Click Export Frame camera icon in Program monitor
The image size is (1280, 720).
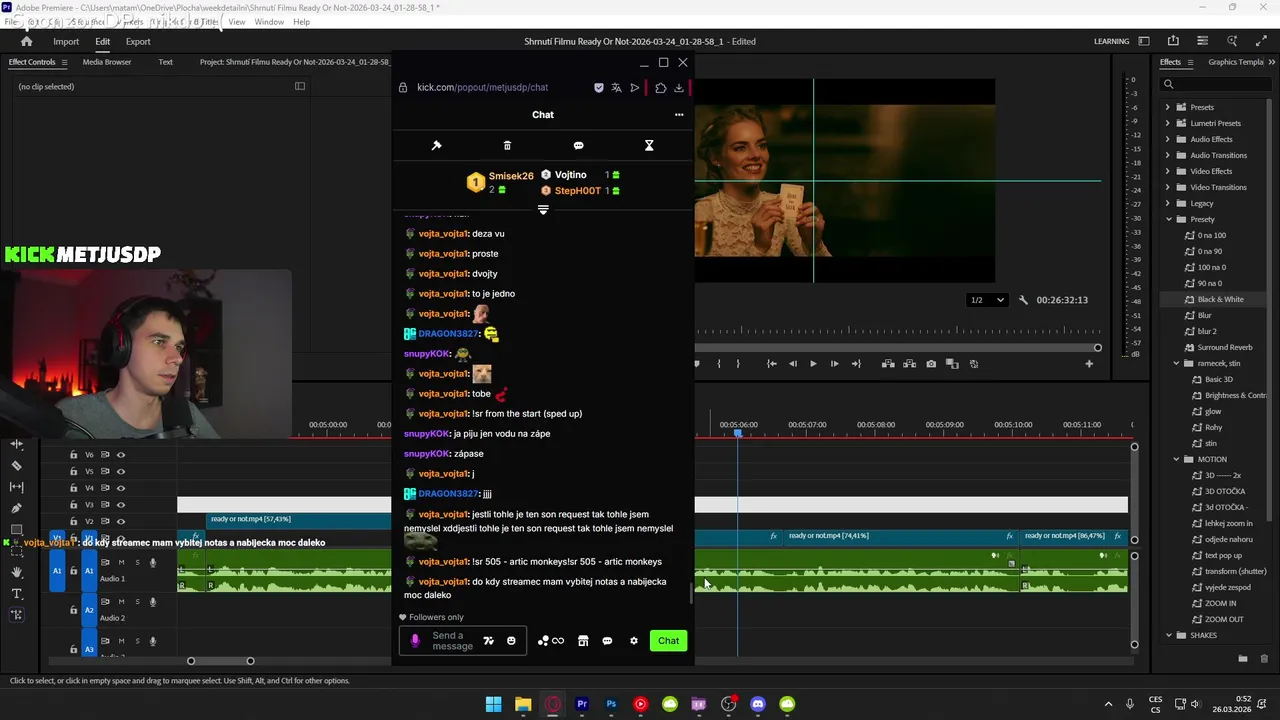click(931, 364)
